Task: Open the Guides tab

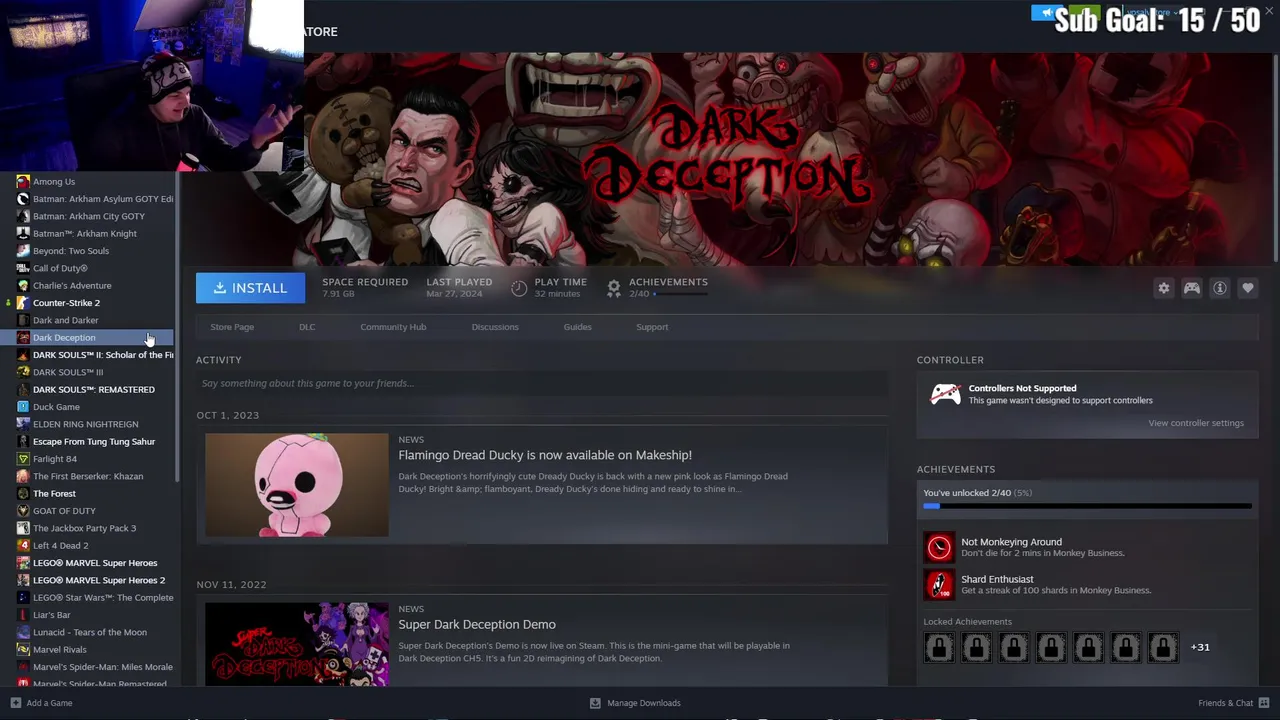Action: [577, 327]
